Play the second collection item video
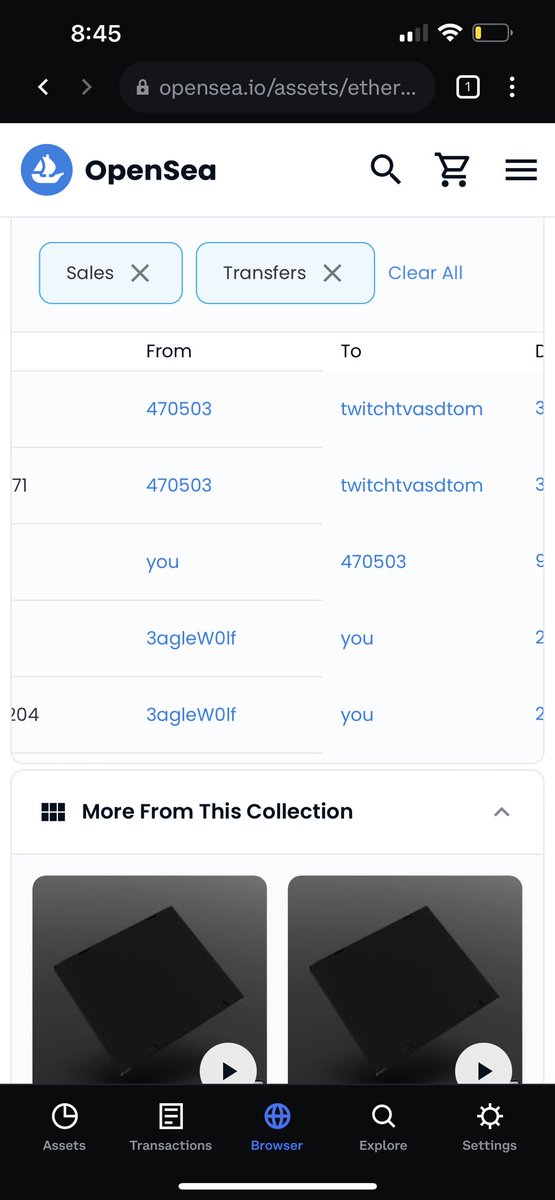This screenshot has height=1200, width=555. (x=483, y=1070)
